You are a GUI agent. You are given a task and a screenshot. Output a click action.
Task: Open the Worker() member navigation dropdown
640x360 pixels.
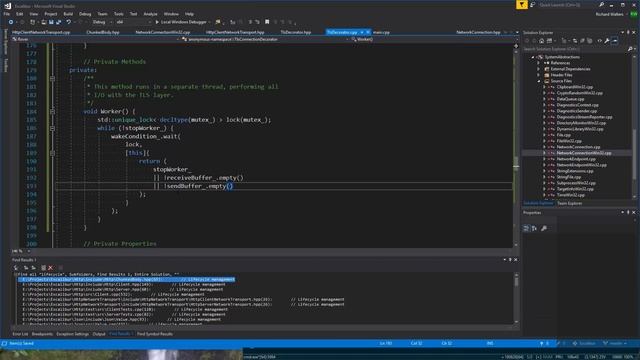point(432,40)
